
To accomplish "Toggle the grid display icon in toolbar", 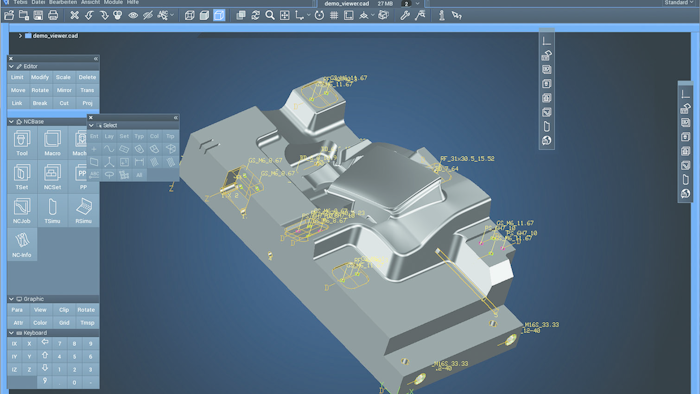I will click(x=334, y=16).
